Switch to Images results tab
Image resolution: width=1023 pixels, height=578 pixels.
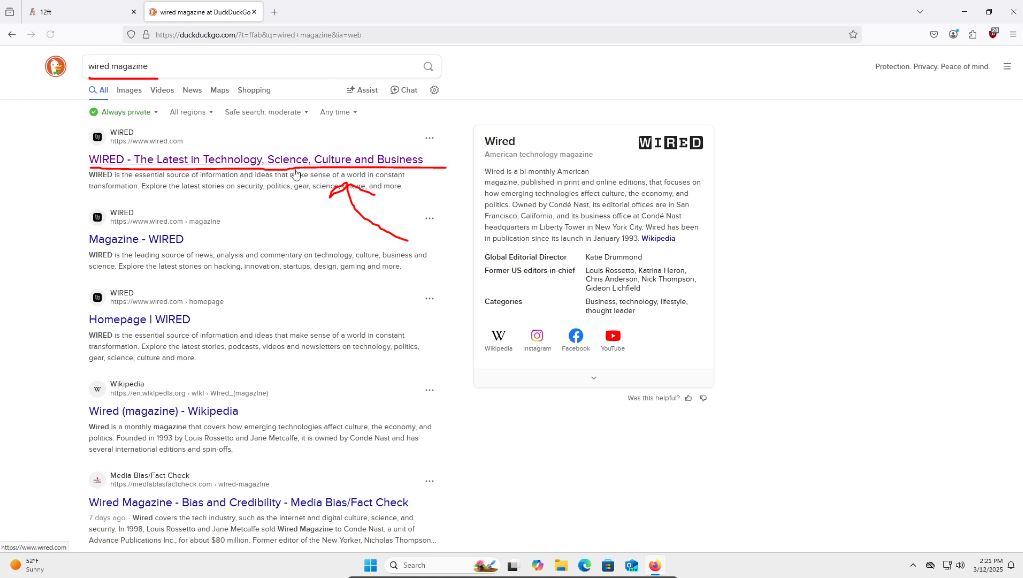pos(129,90)
